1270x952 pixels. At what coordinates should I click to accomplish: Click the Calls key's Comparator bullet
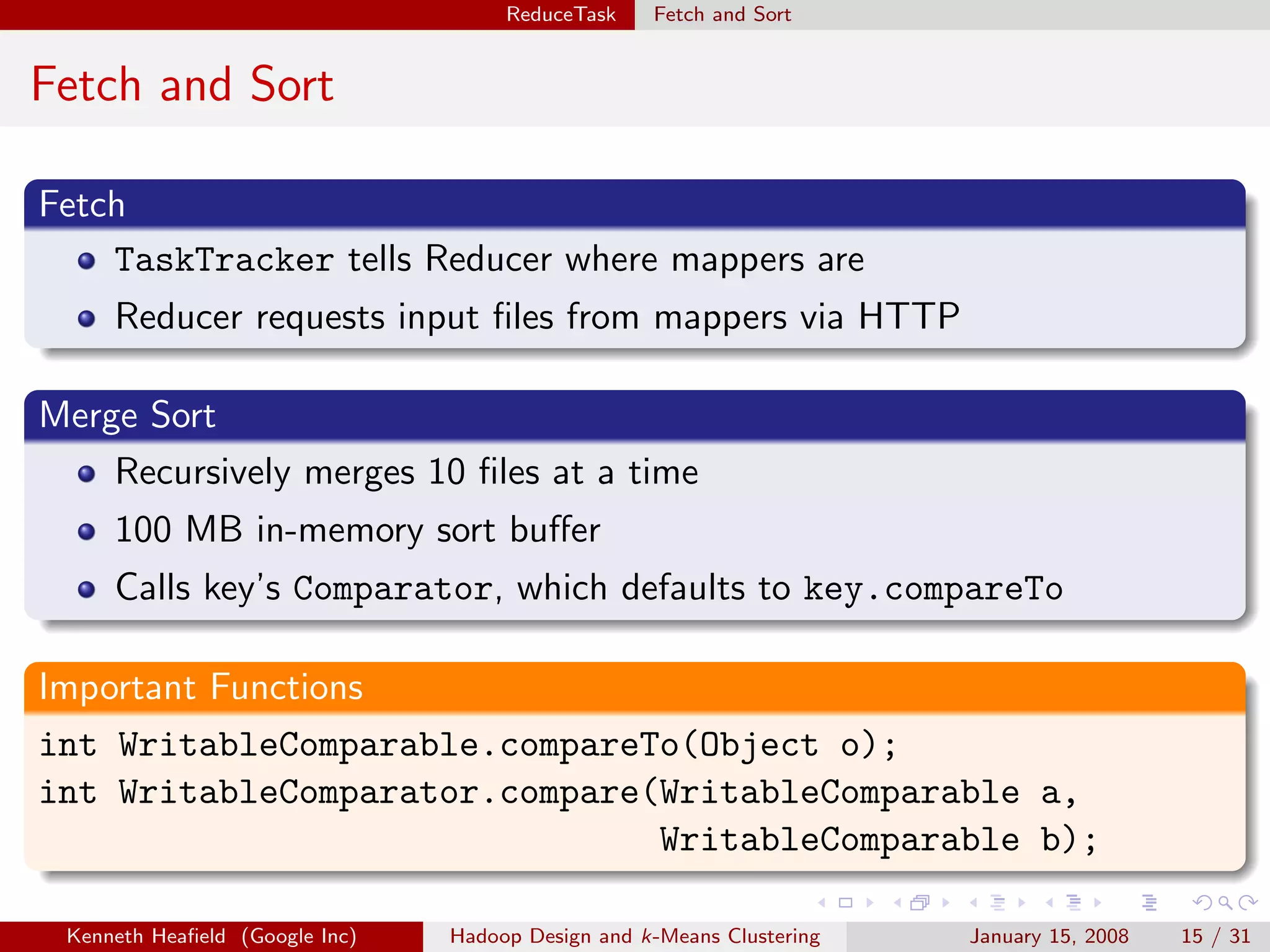[589, 588]
